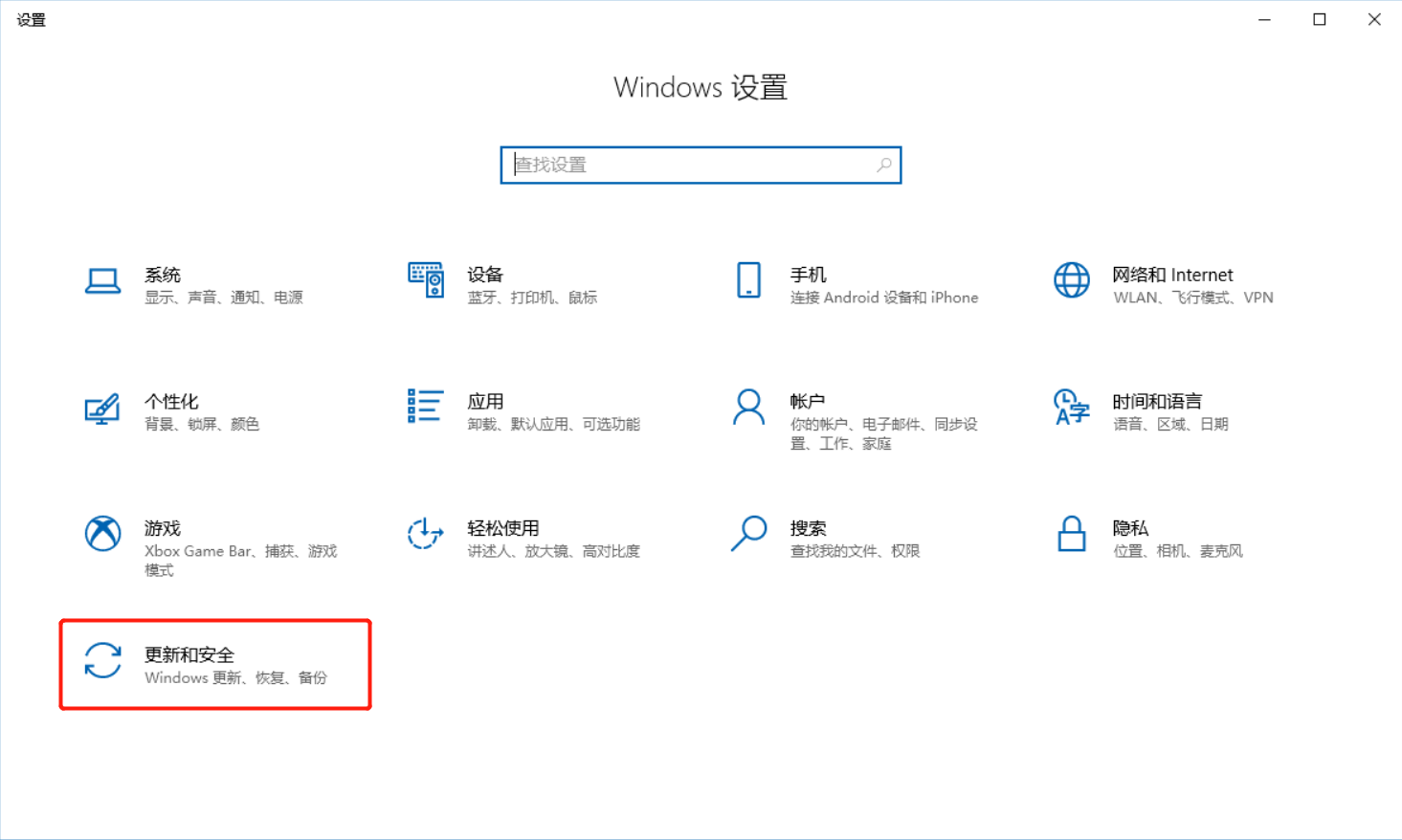Viewport: 1402px width, 840px height.
Task: Open the Xbox Gaming icon
Action: pyautogui.click(x=102, y=534)
